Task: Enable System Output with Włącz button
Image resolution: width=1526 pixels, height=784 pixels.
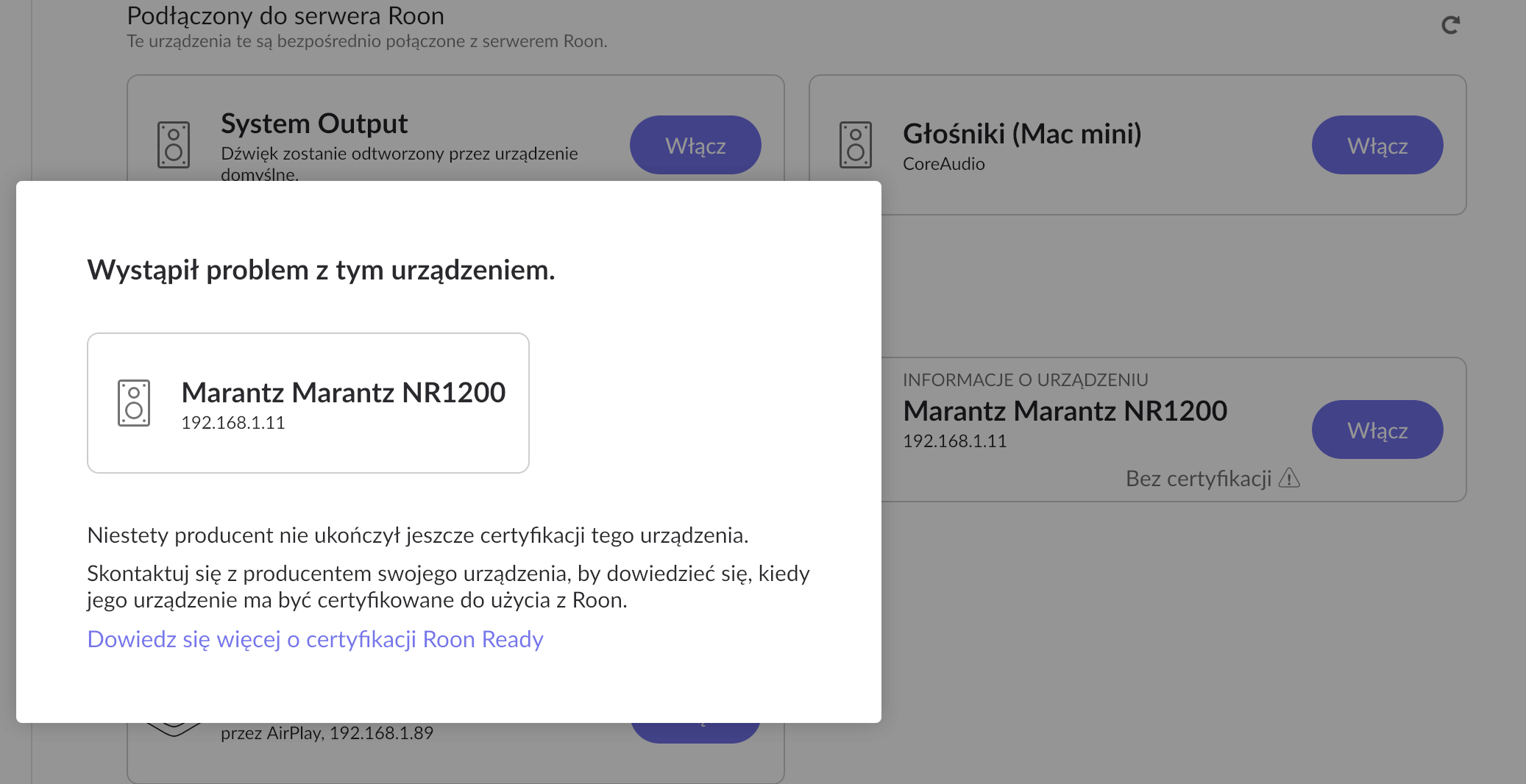Action: (x=695, y=145)
